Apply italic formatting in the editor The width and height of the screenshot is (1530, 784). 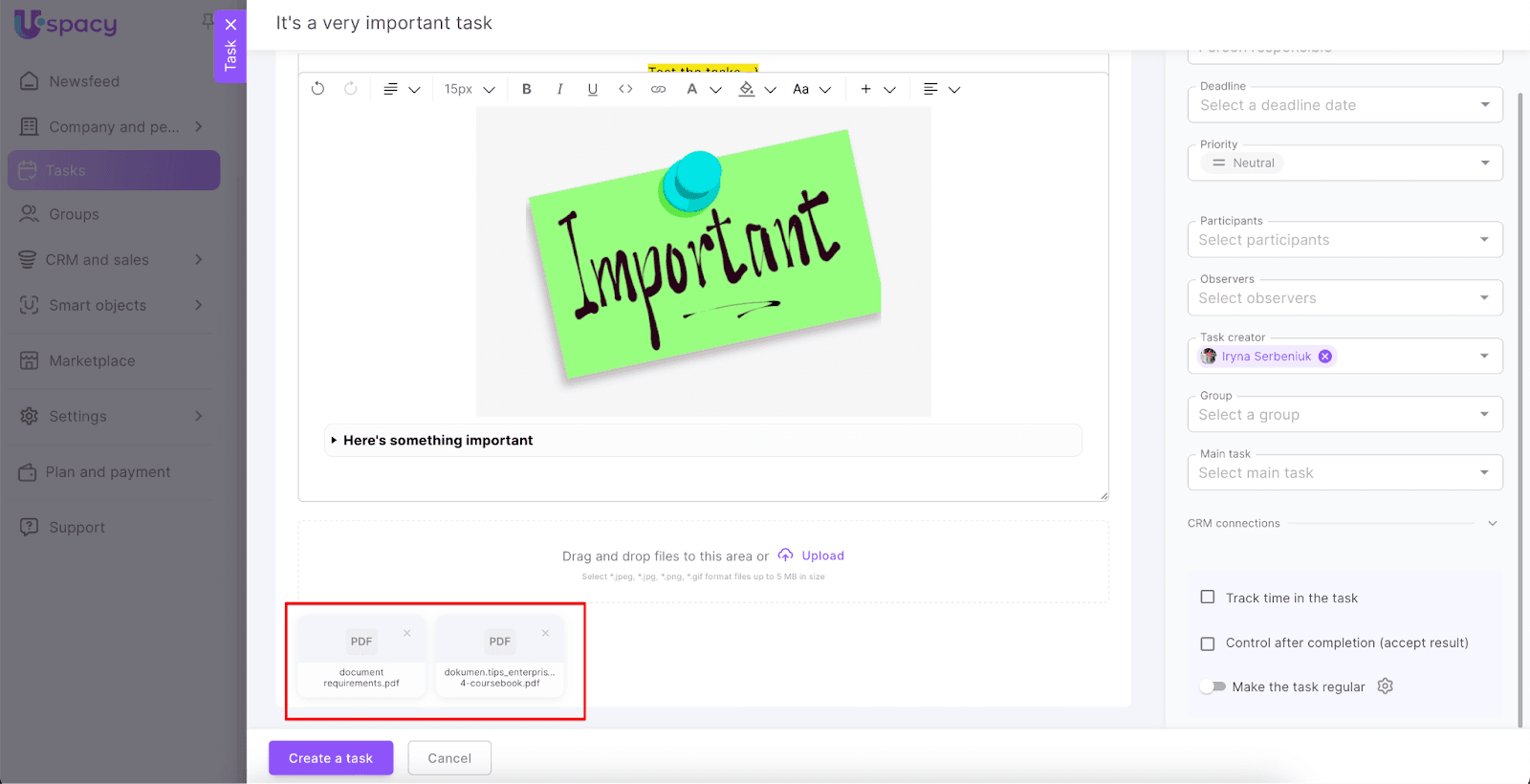click(x=559, y=89)
